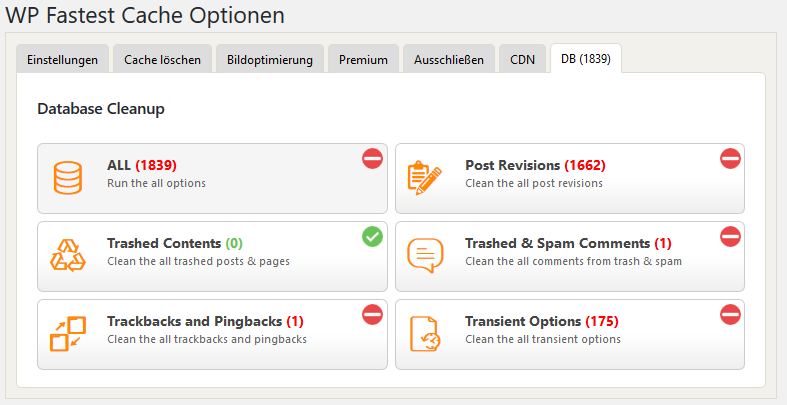Viewport: 787px width, 405px height.
Task: Switch to the Cache löschen tab
Action: pyautogui.click(x=162, y=59)
